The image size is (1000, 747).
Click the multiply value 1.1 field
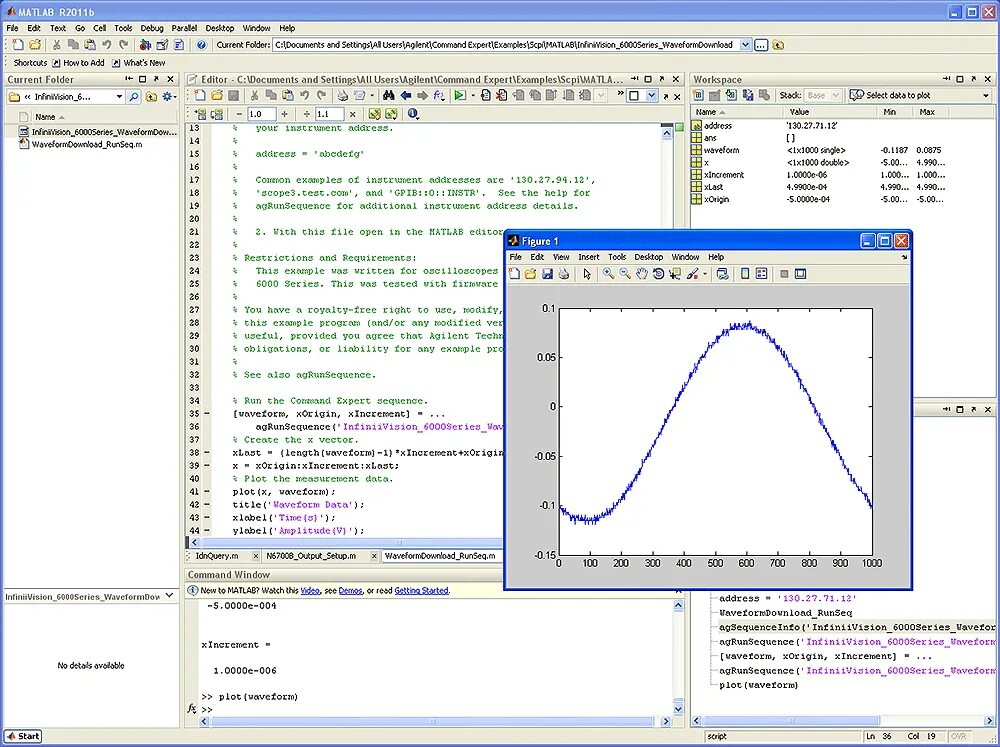329,114
